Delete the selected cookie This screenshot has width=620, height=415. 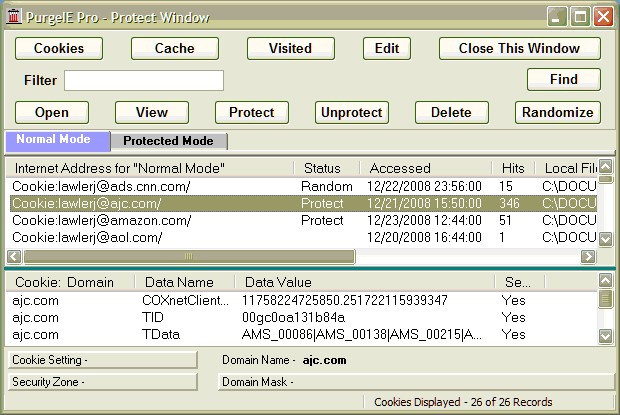pyautogui.click(x=452, y=113)
